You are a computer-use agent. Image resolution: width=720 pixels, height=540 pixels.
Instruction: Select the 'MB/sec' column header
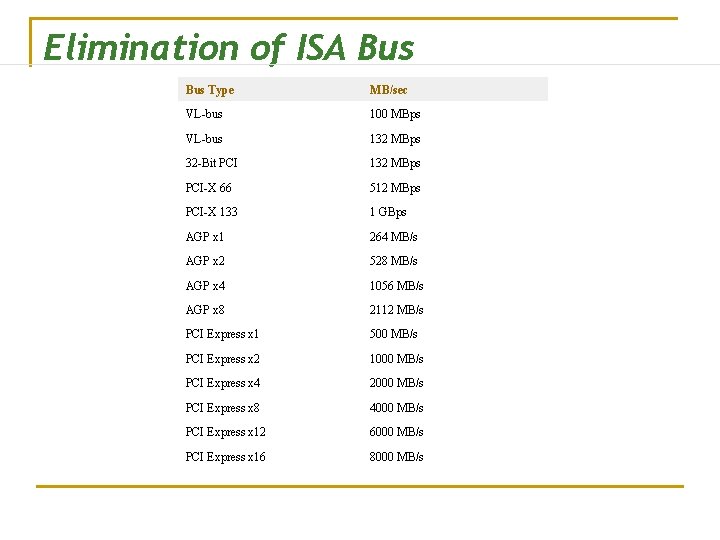click(388, 90)
